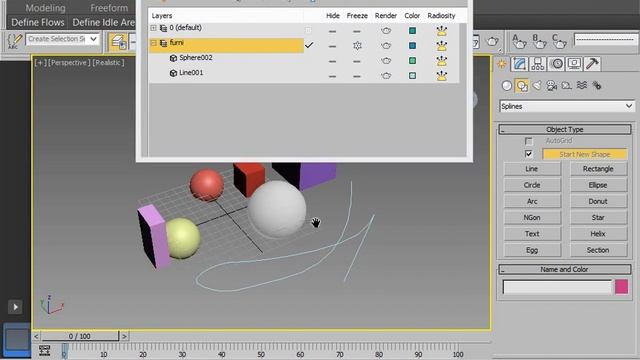640x360 pixels.
Task: Toggle Freeze for Sphere002
Action: point(357,61)
